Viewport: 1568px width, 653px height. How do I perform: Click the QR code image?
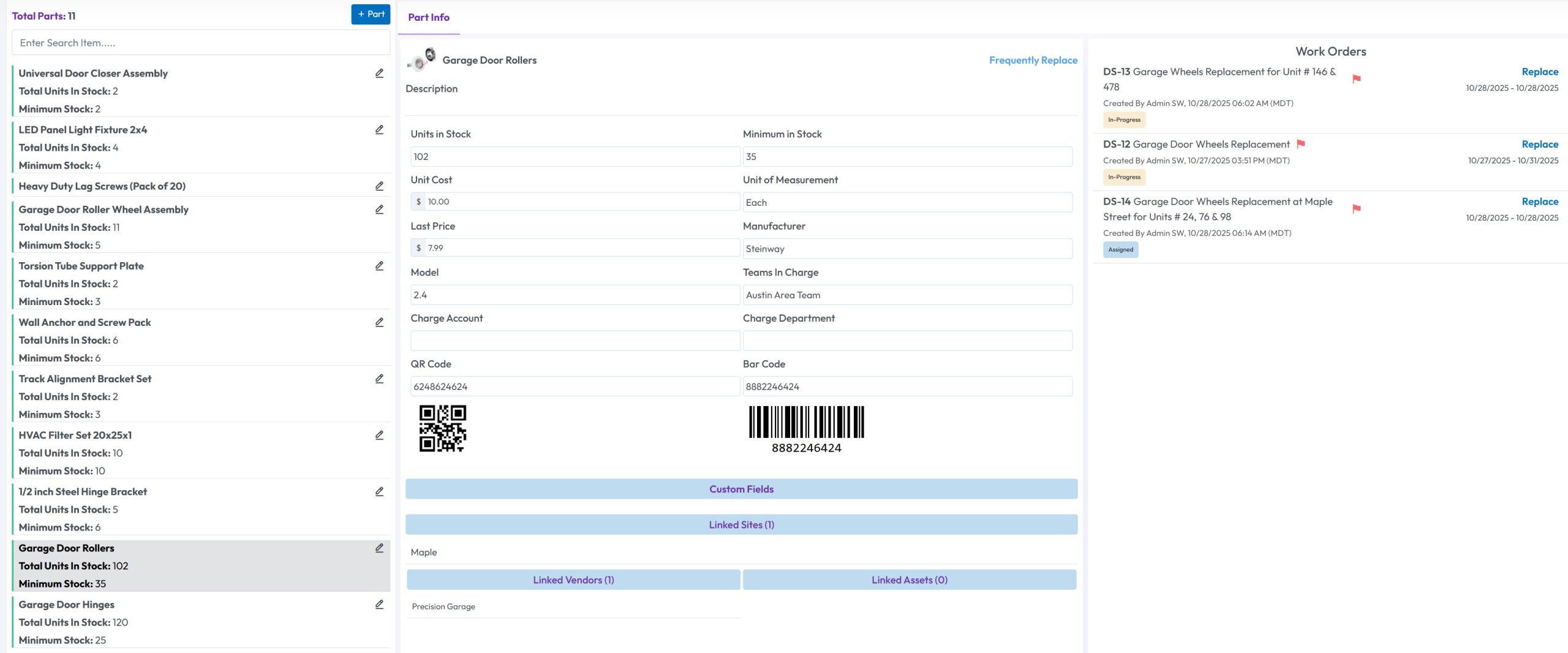tap(442, 428)
